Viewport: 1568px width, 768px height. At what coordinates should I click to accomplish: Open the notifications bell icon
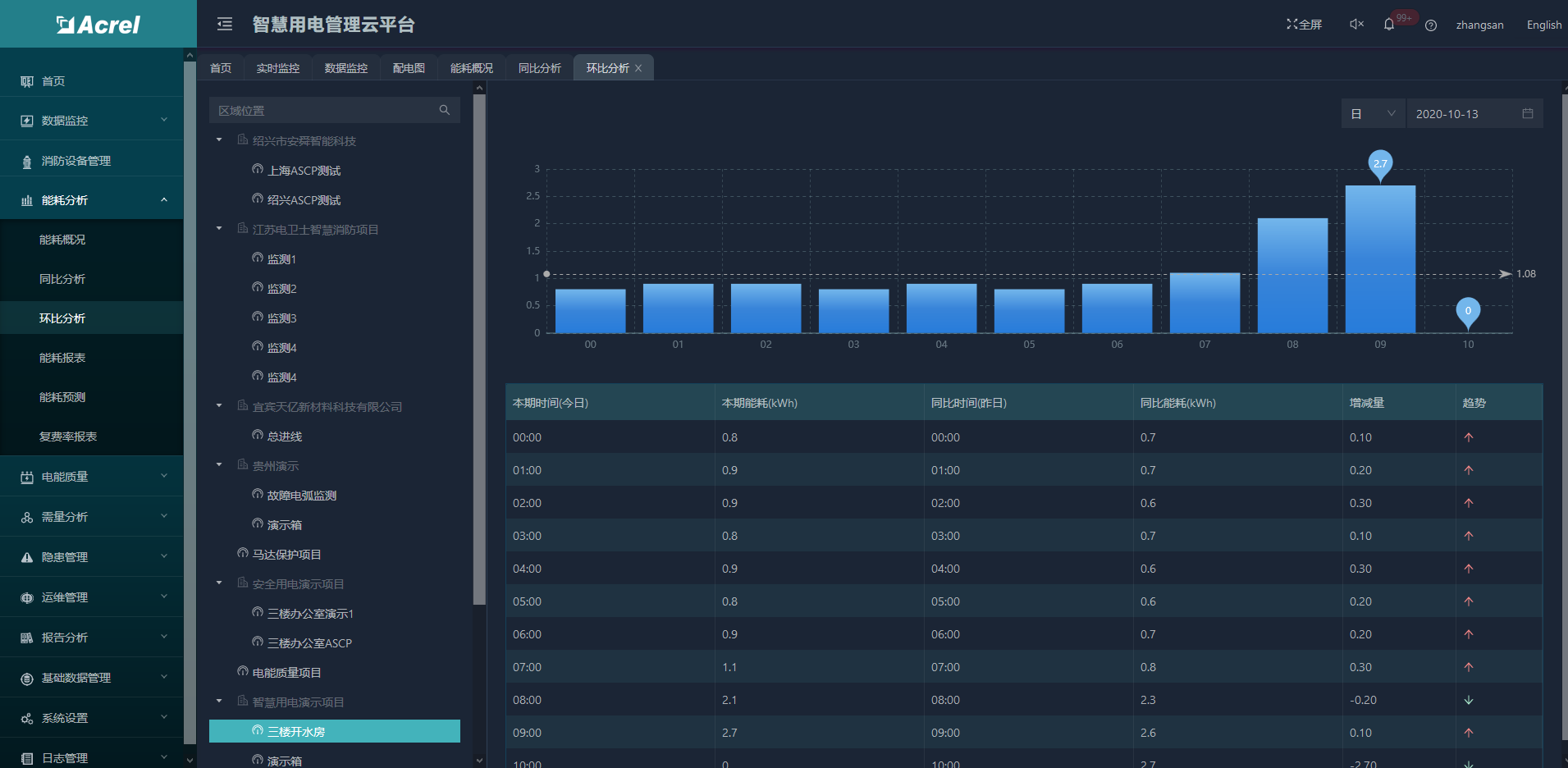(1389, 25)
